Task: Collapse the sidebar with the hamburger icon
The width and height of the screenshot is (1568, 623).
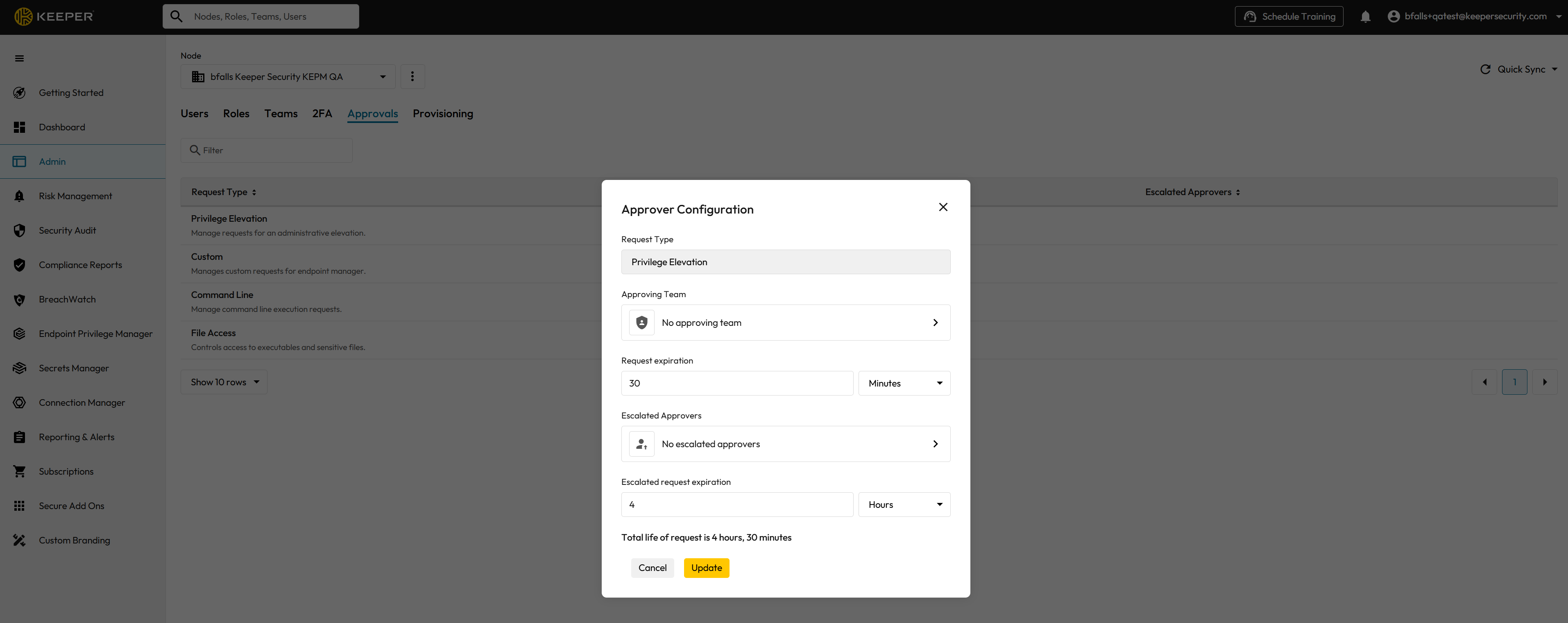Action: pos(20,59)
